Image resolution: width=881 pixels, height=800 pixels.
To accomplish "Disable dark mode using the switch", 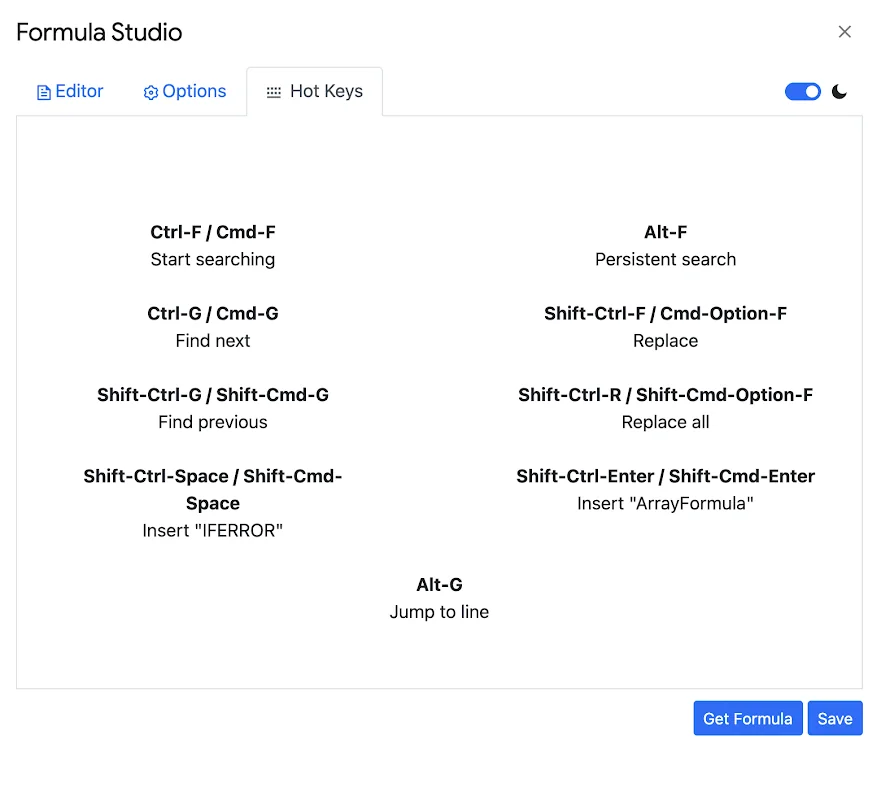I will (803, 91).
